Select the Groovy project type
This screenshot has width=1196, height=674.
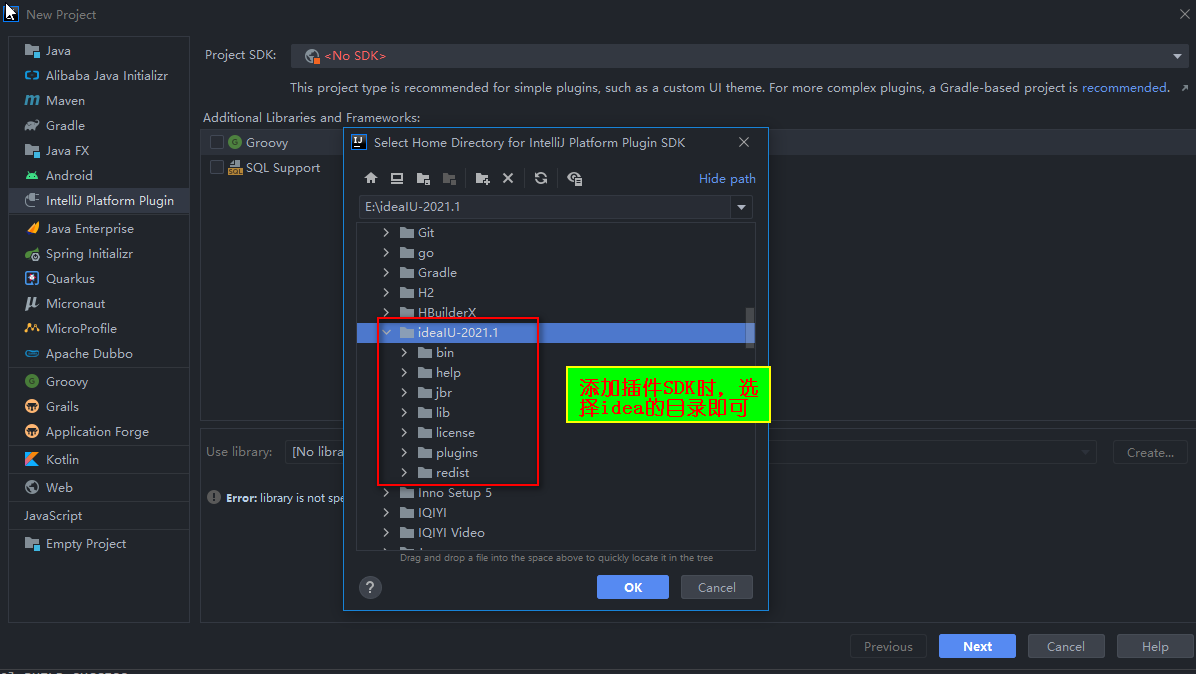coord(99,381)
